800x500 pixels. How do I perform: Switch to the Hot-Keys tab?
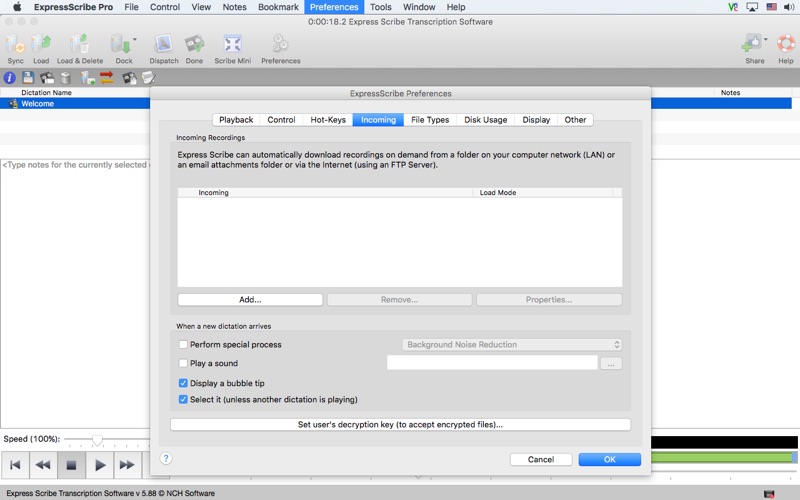click(328, 120)
